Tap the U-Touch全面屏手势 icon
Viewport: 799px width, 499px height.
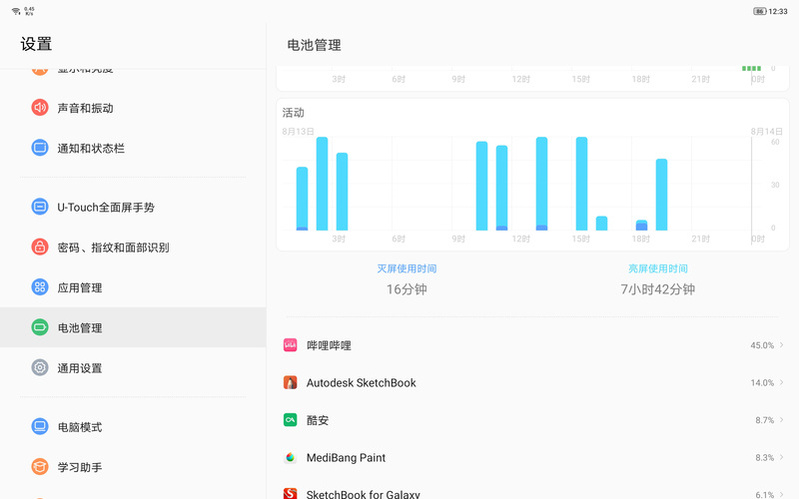click(40, 207)
